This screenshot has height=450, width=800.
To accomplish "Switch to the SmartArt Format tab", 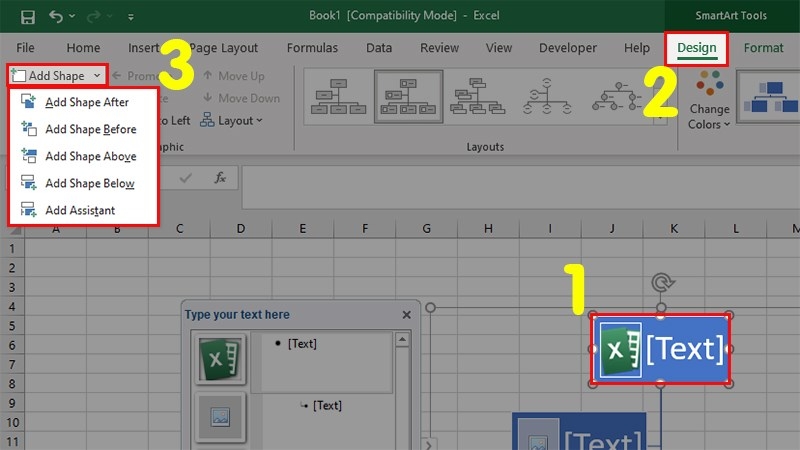I will point(763,48).
